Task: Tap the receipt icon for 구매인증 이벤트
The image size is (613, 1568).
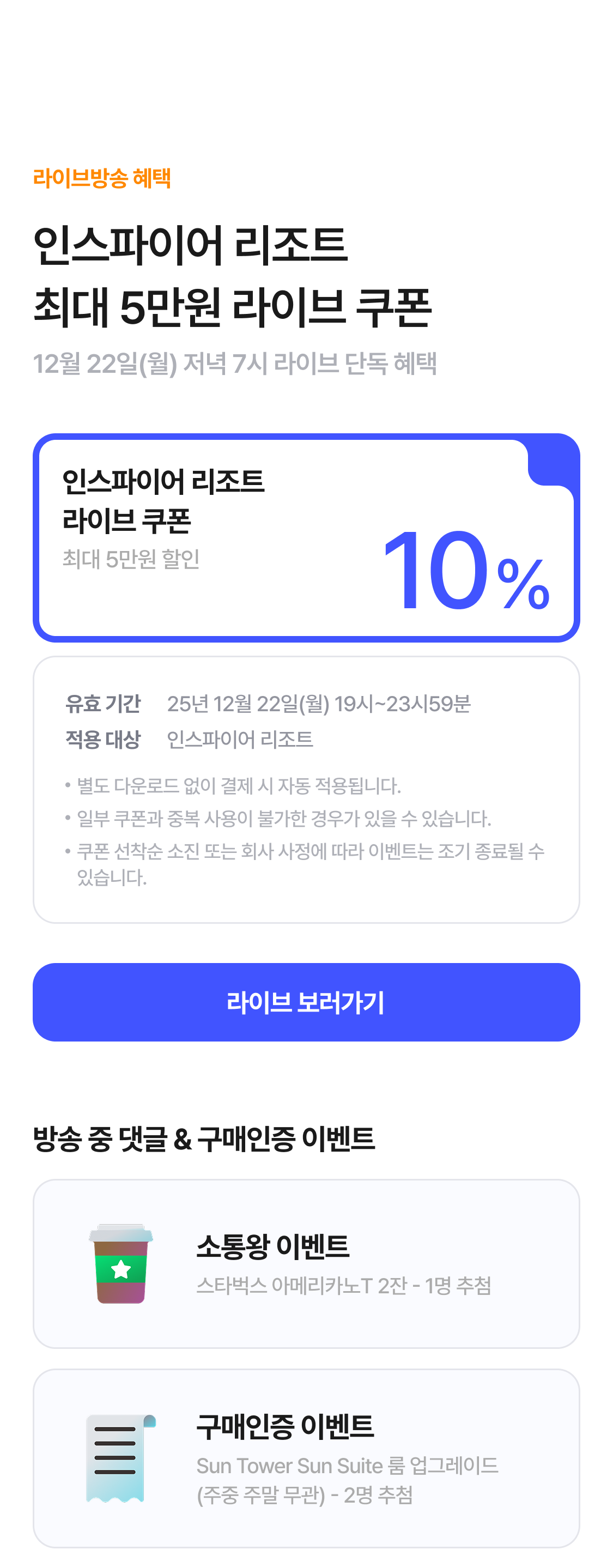Action: click(119, 1458)
